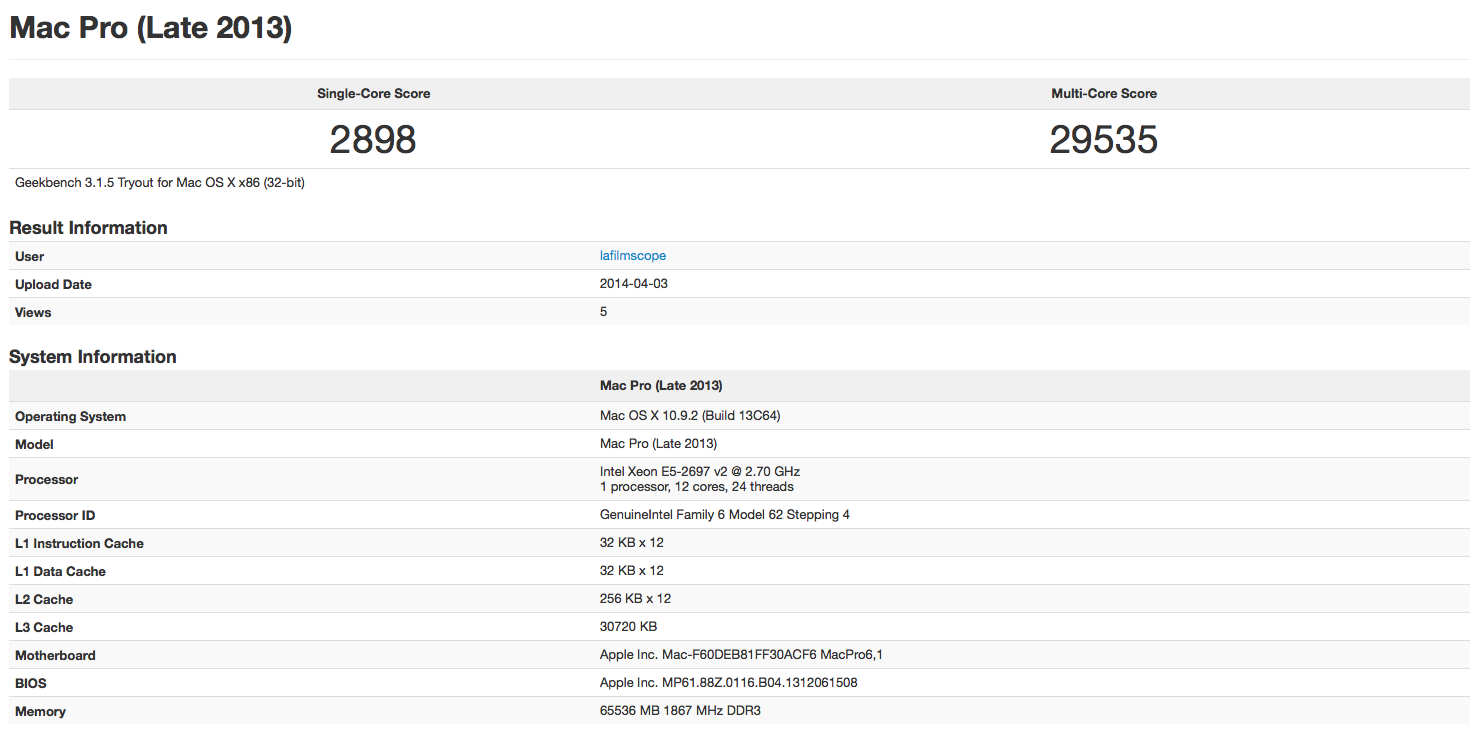This screenshot has width=1481, height=748.
Task: Click the Processor row label
Action: coord(46,480)
